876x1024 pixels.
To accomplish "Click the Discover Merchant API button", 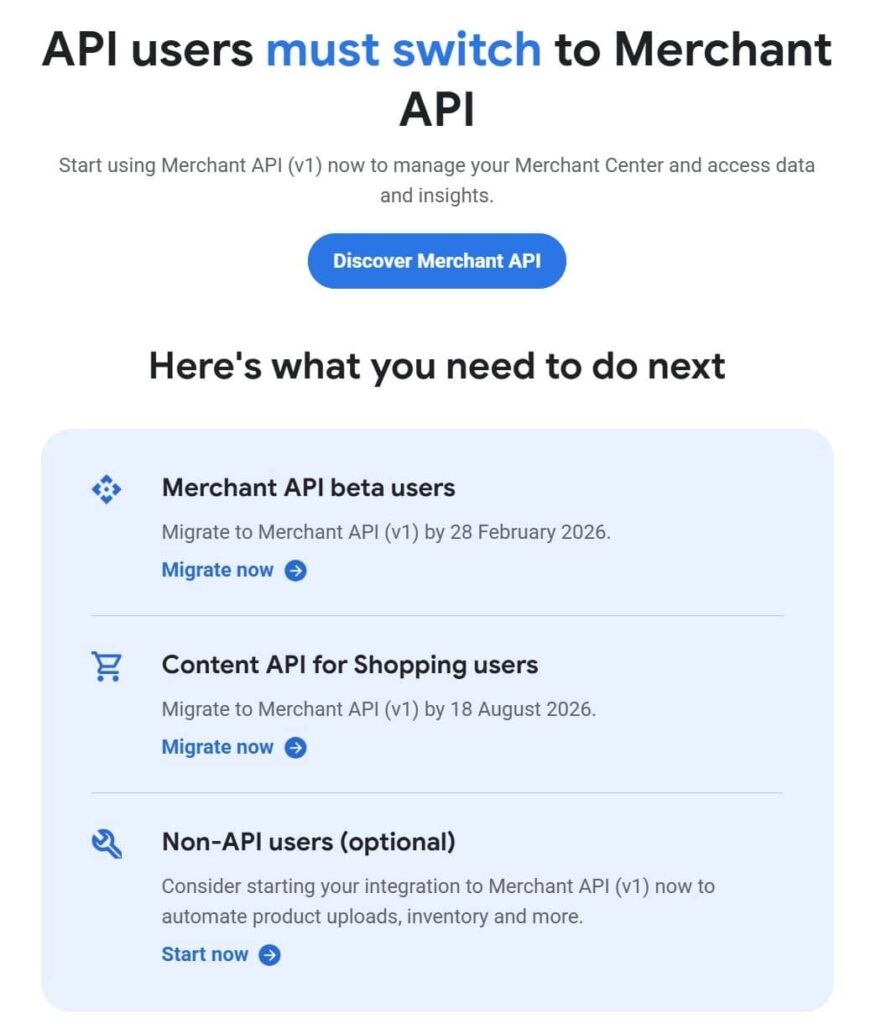I will [x=437, y=261].
